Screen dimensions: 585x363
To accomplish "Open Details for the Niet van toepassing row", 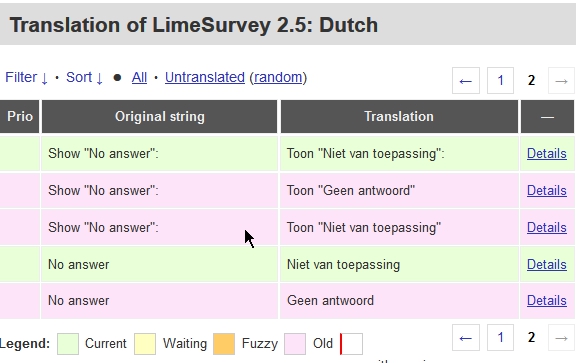I will 547,264.
